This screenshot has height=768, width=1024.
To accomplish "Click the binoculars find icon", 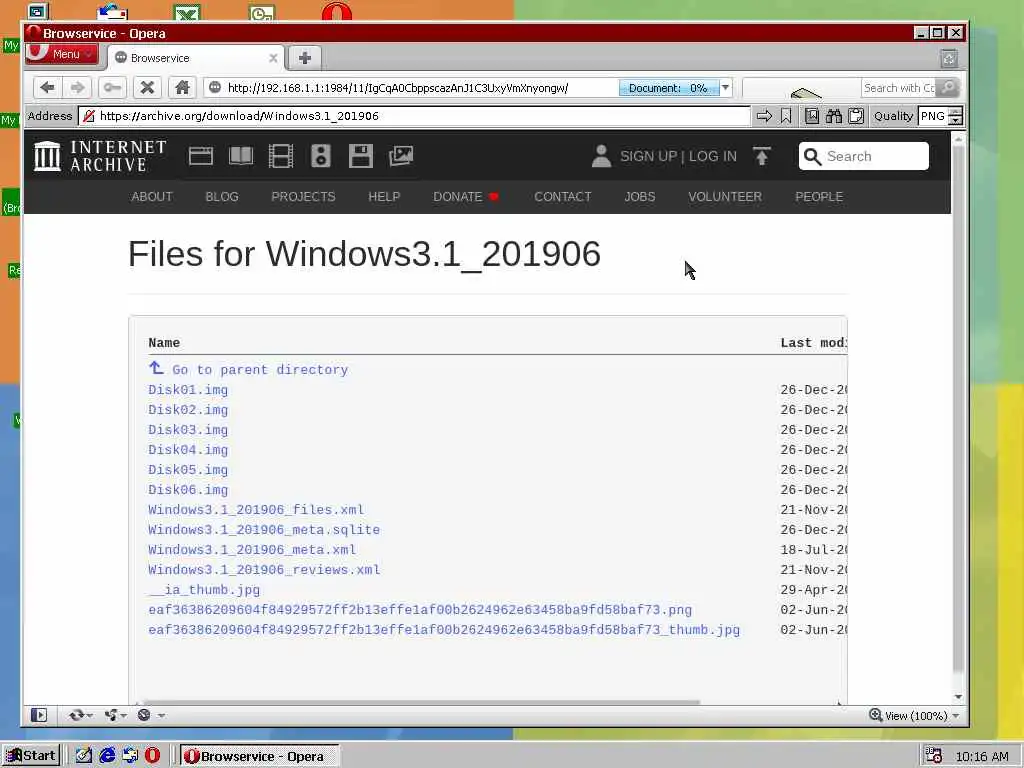I will (x=834, y=116).
